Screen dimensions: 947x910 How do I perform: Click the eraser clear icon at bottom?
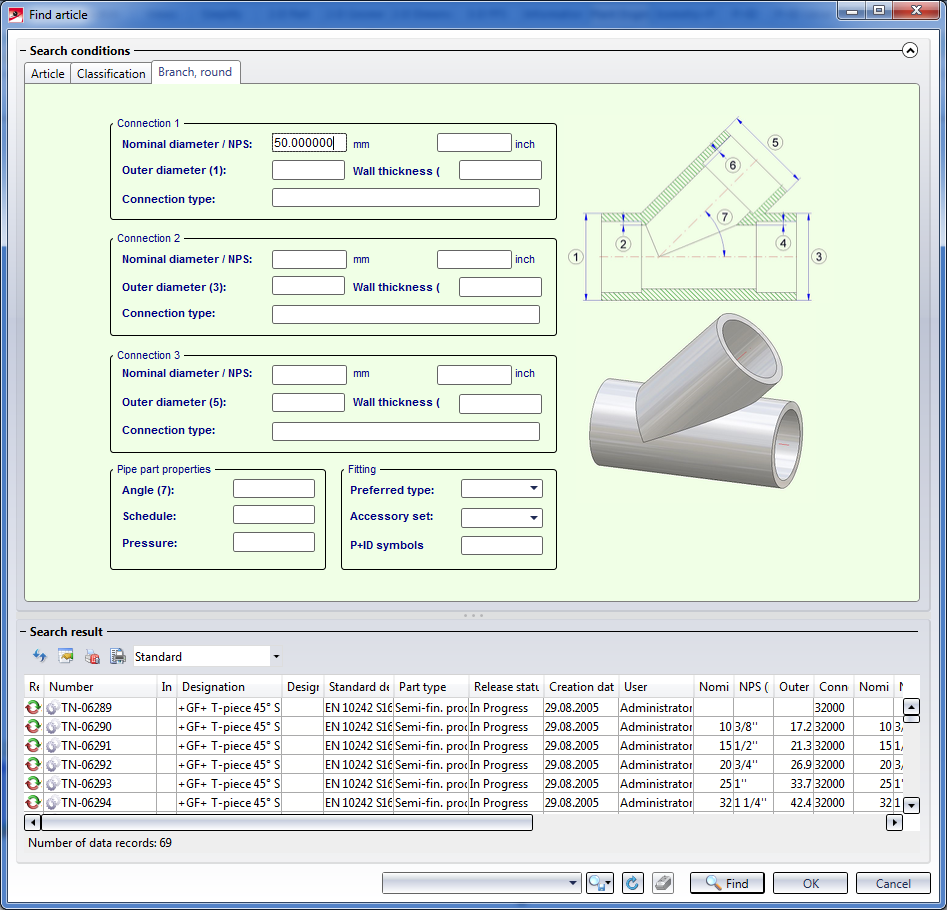[661, 883]
